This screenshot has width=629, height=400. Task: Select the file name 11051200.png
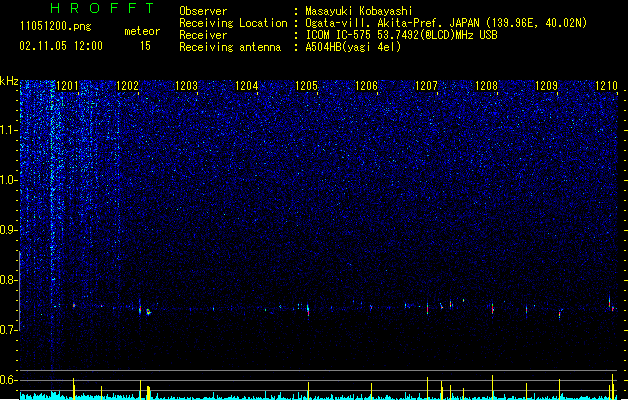click(56, 27)
